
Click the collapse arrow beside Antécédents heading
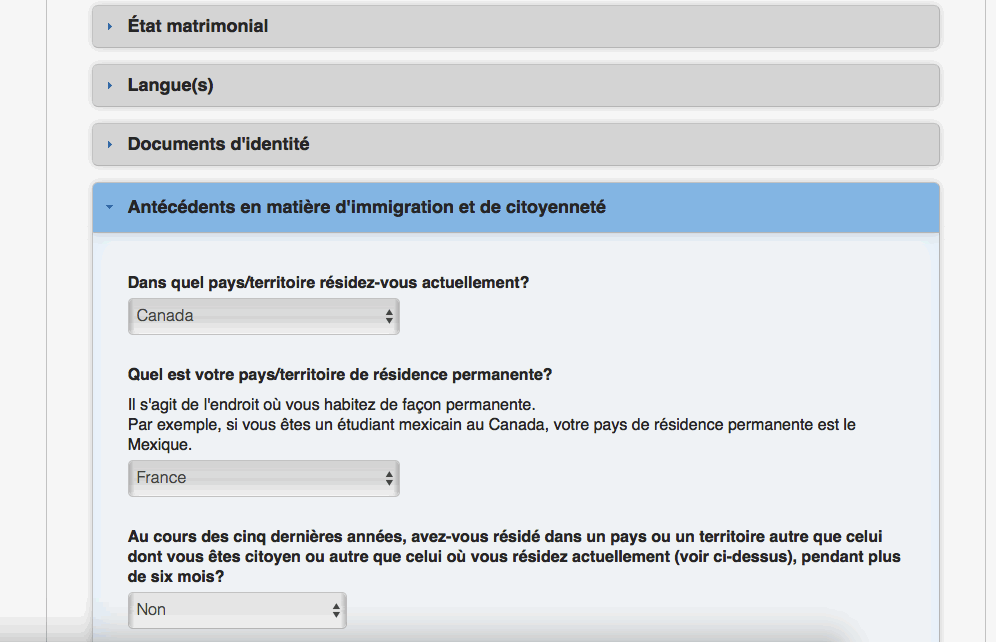click(x=110, y=208)
